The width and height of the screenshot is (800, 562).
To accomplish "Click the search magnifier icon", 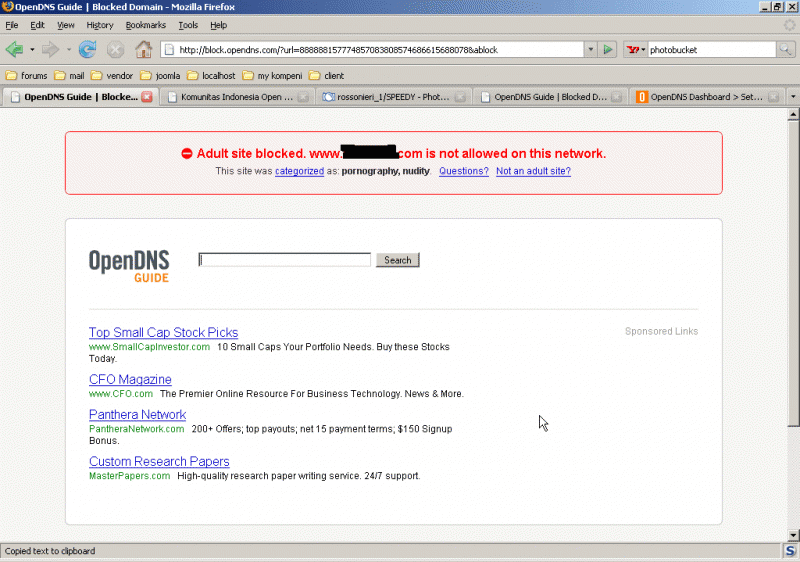I will tap(785, 49).
